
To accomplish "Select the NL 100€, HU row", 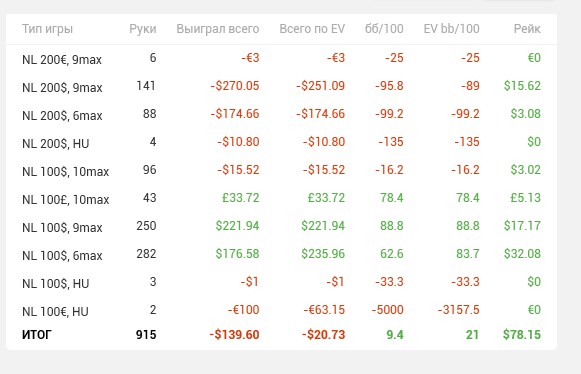I will click(281, 310).
